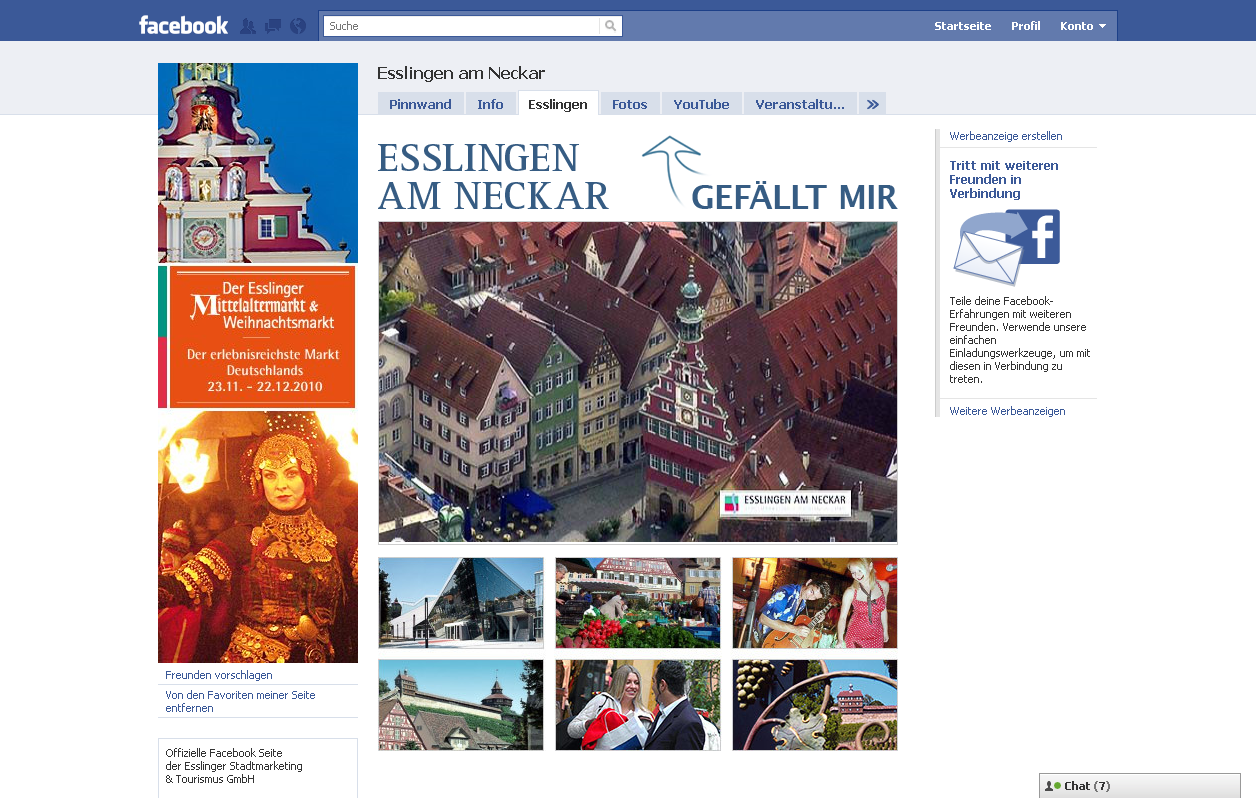Open the friend requests icon
The width and height of the screenshot is (1256, 798).
pos(248,25)
